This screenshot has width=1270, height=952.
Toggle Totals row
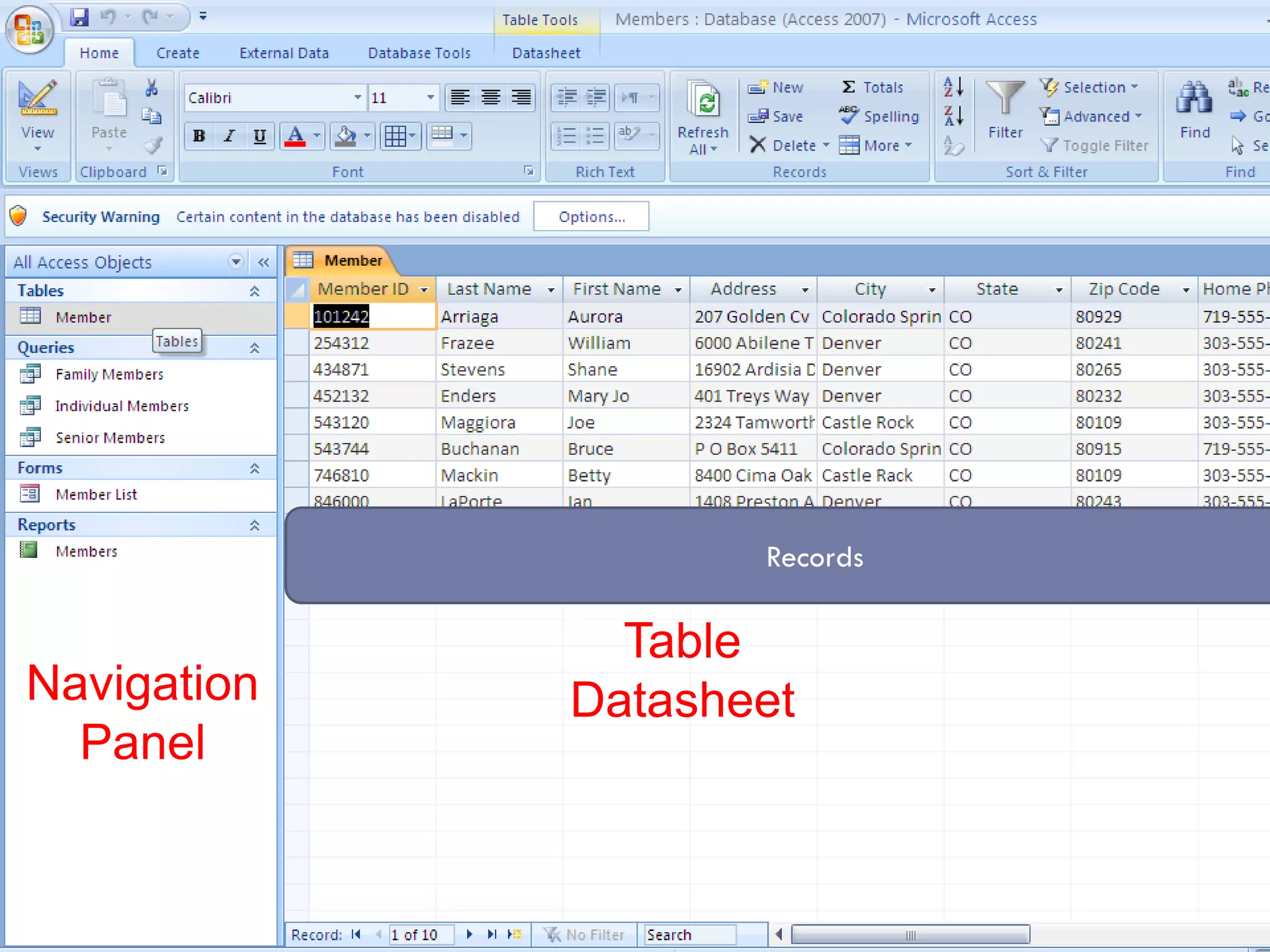[x=872, y=87]
